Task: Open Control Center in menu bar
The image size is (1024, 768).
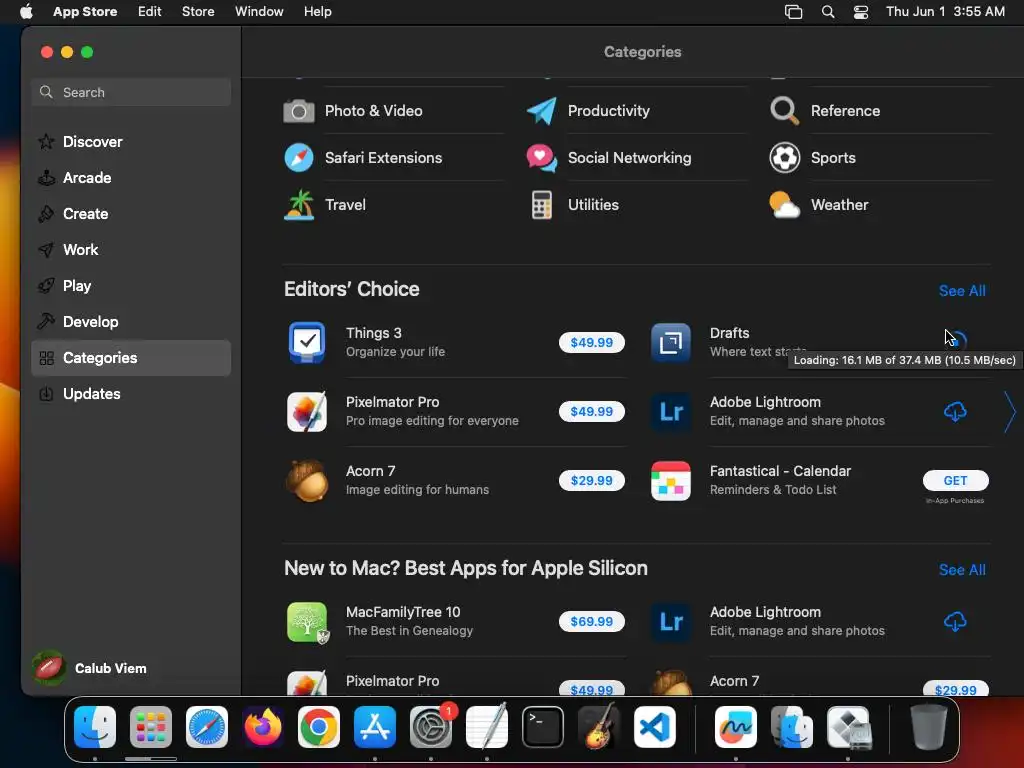Action: point(861,12)
